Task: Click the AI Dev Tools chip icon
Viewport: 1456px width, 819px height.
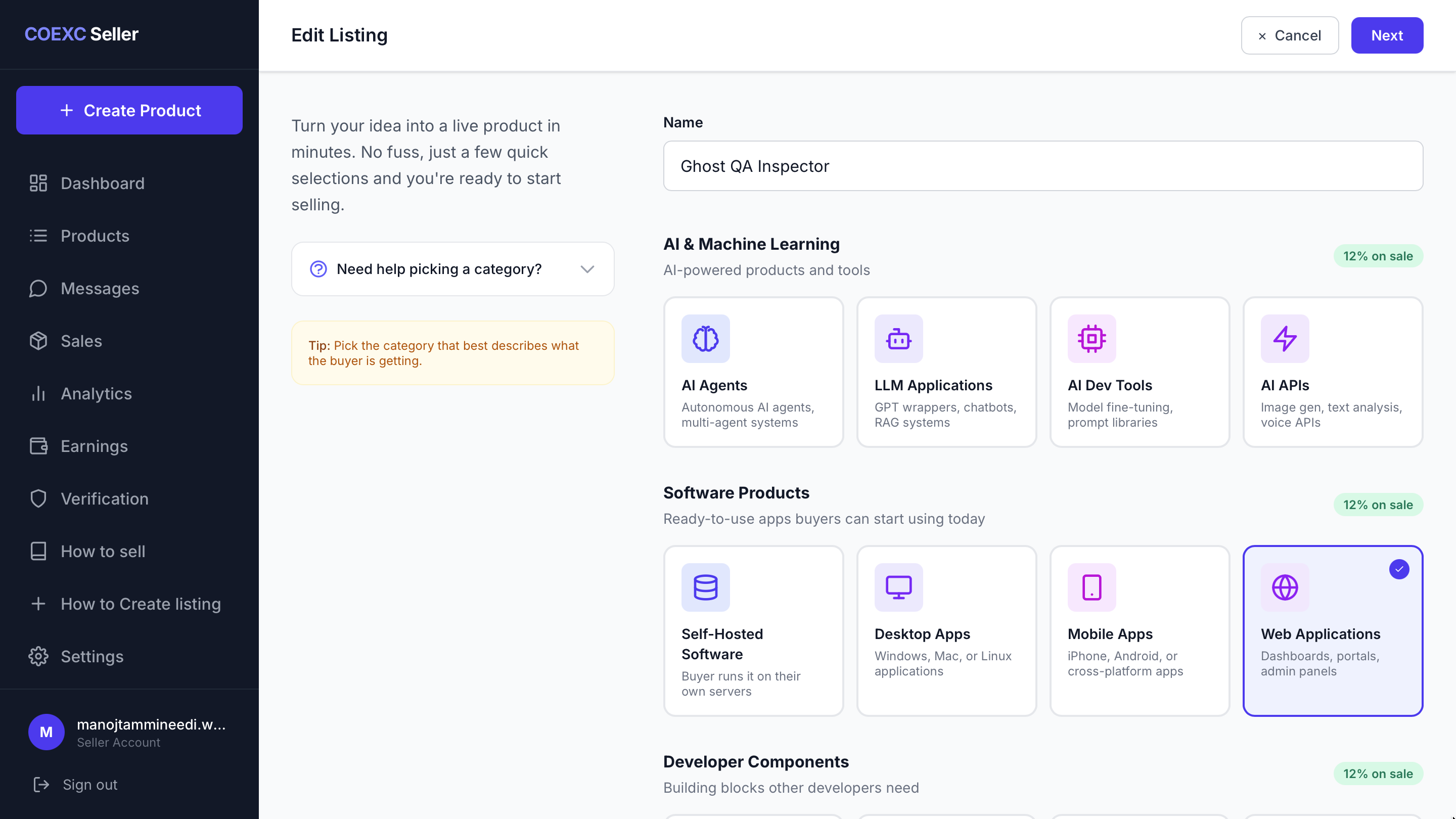Action: (1091, 339)
